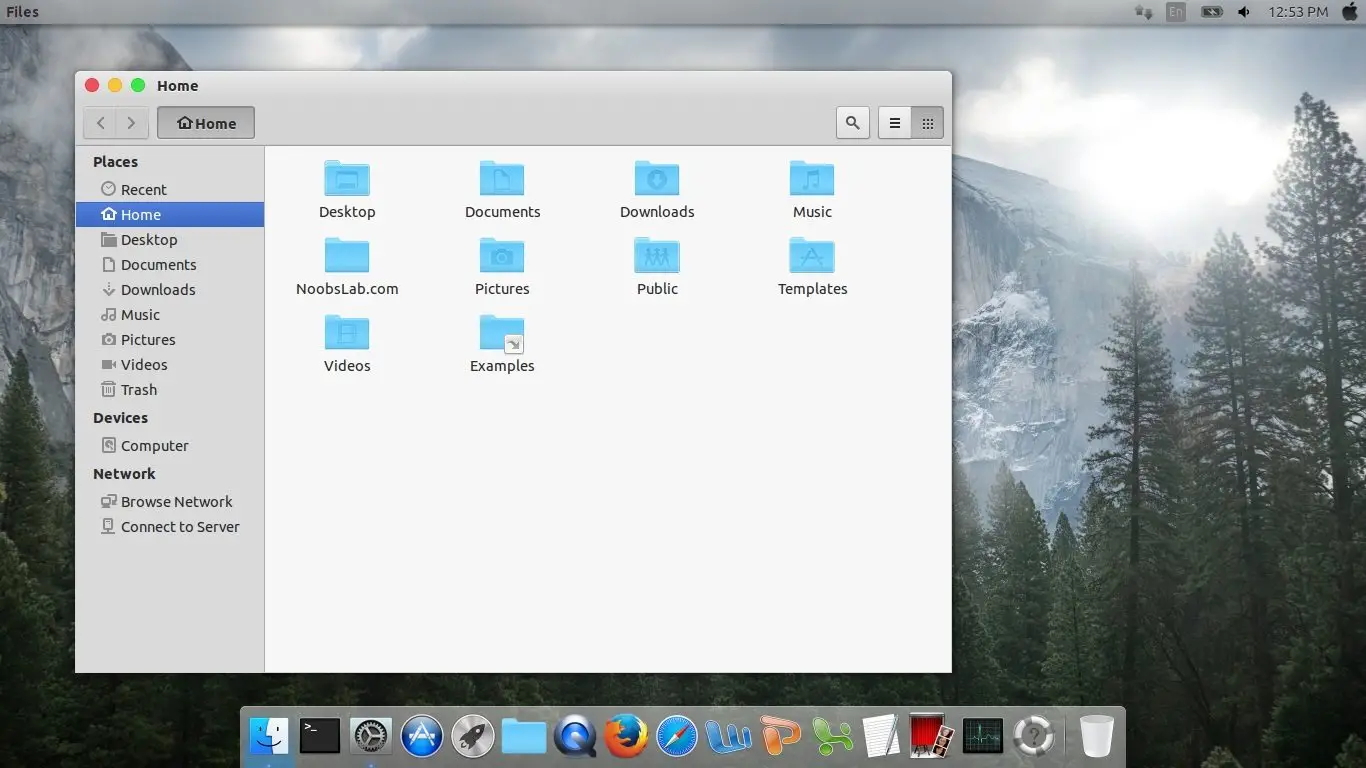Go back to previous folder
The image size is (1366, 768).
[x=100, y=123]
